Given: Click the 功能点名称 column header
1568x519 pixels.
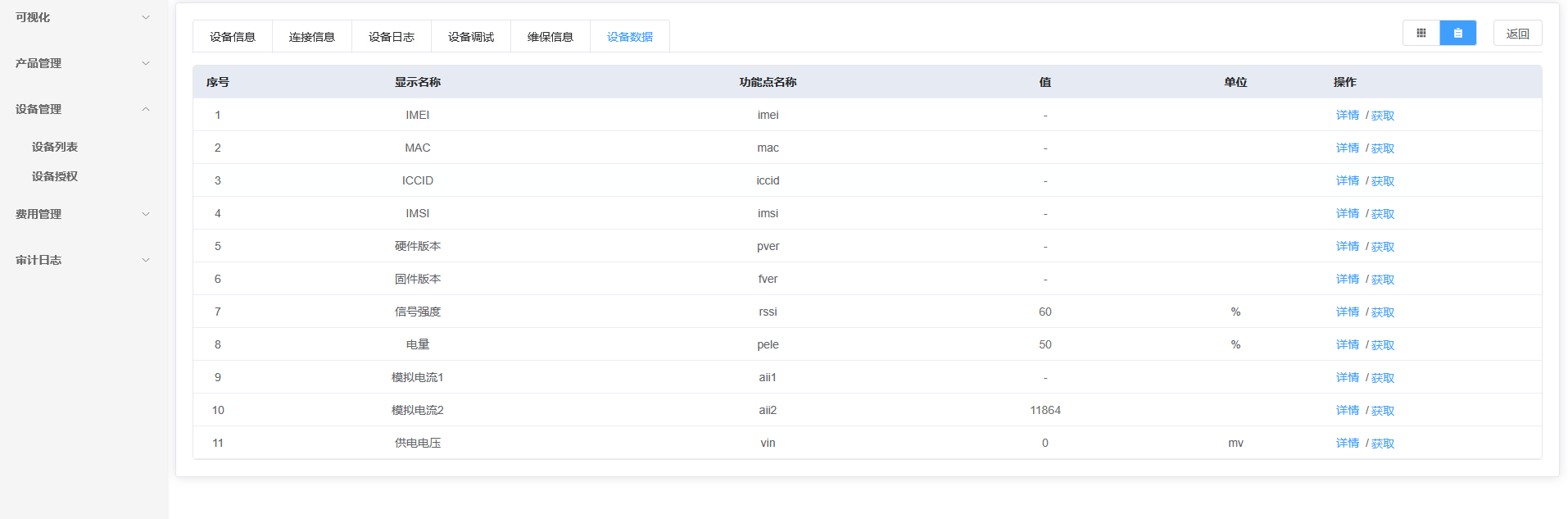Looking at the screenshot, I should pyautogui.click(x=768, y=82).
